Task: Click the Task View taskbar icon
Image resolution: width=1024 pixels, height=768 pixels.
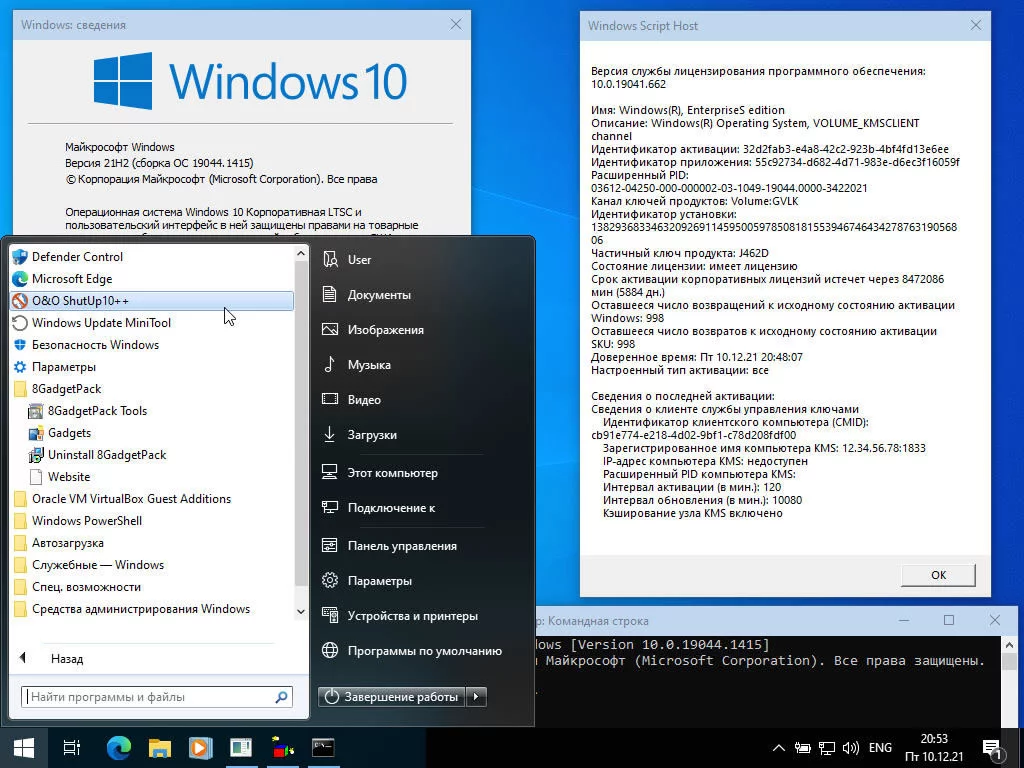Action: coord(72,747)
